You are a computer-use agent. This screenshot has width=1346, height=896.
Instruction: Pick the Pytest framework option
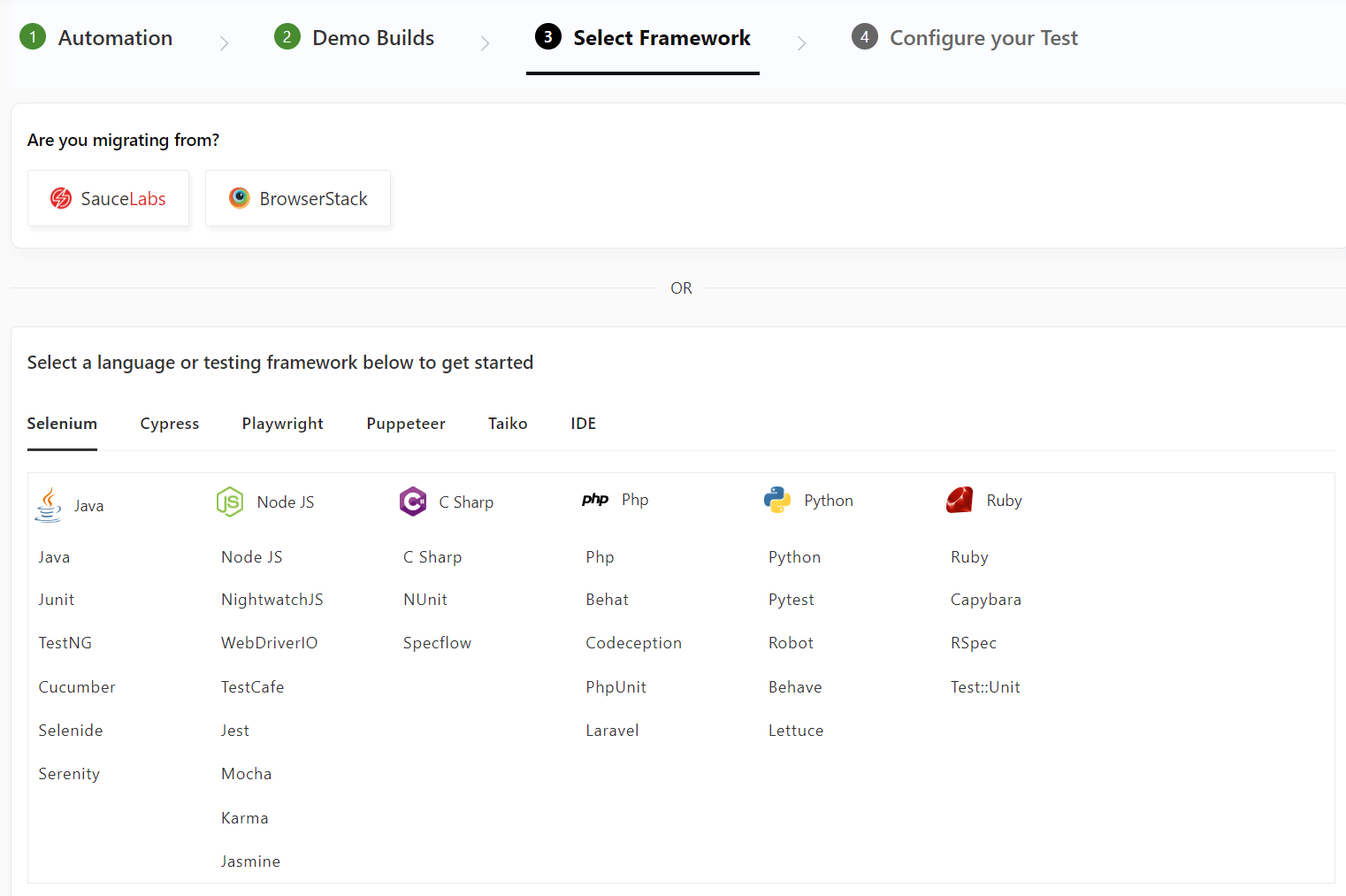[x=791, y=600]
